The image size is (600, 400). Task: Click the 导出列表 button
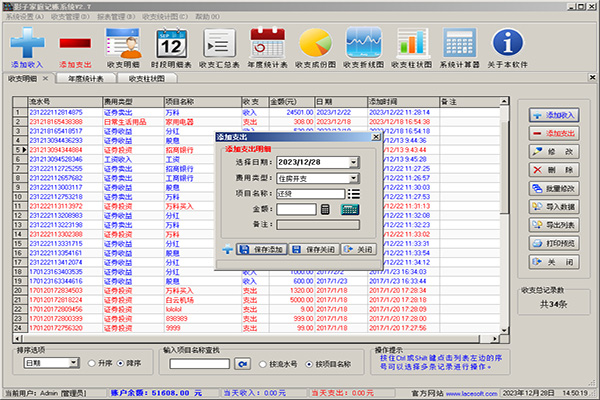click(x=554, y=225)
